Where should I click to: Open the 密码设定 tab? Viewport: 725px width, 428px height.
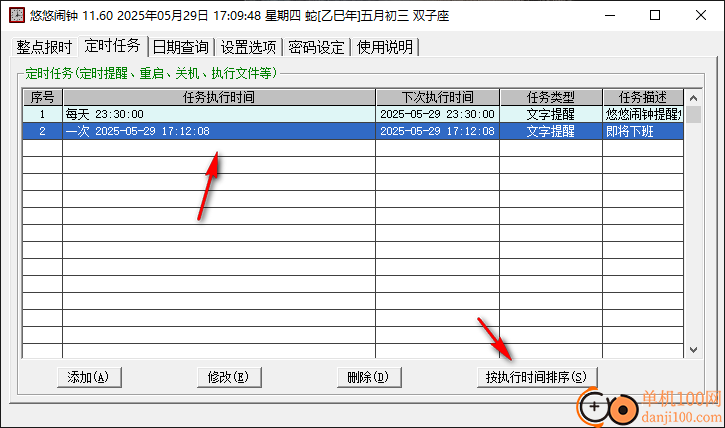(316, 47)
